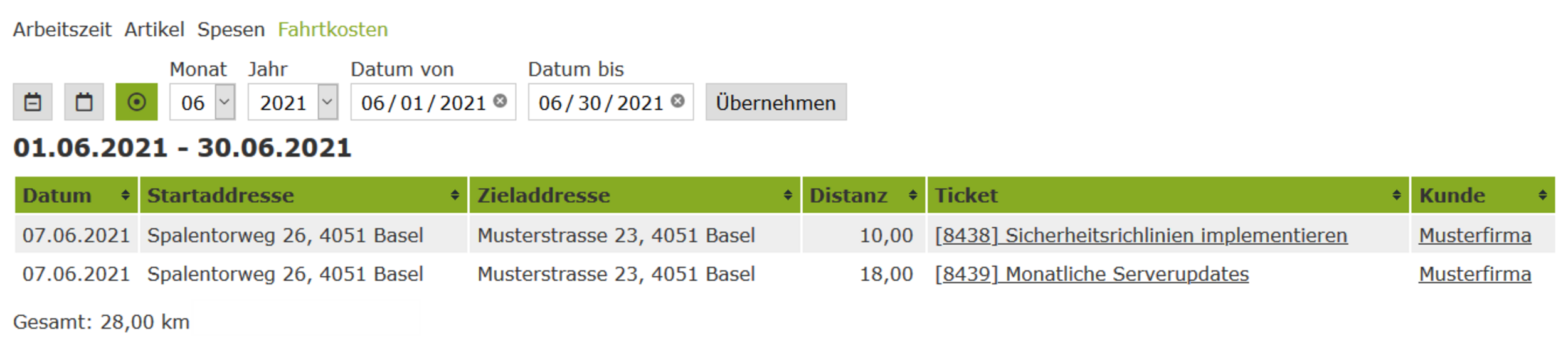This screenshot has height=344, width=1568.
Task: Sort by Ticket column arrows
Action: point(1396,195)
